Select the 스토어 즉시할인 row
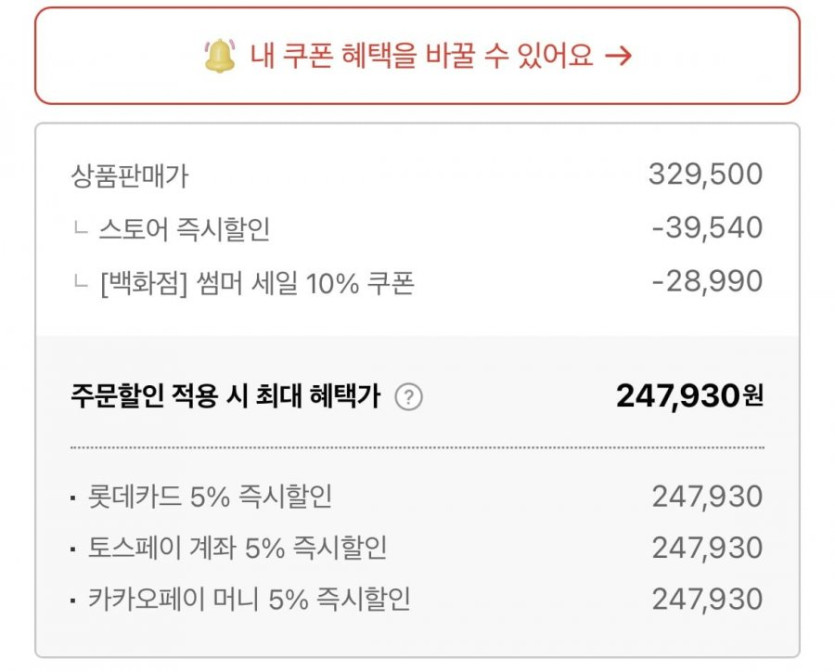835x672 pixels. (x=184, y=230)
